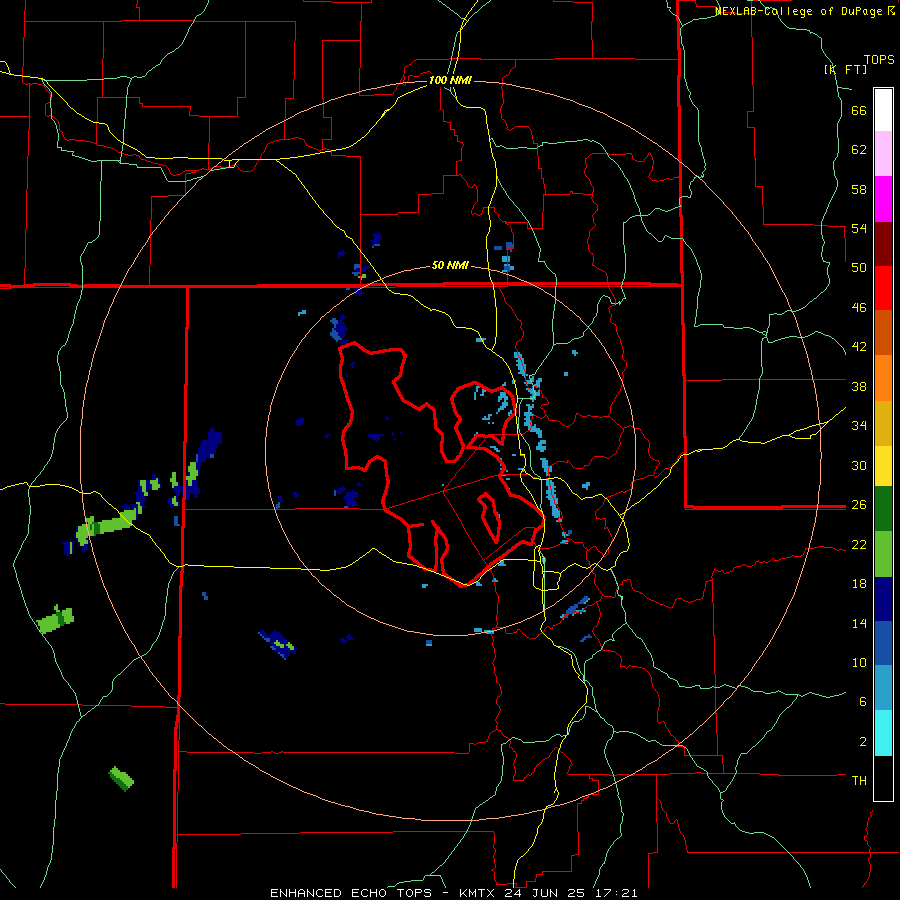Viewport: 900px width, 900px height.
Task: Select the bright red legend swatch
Action: click(x=883, y=288)
